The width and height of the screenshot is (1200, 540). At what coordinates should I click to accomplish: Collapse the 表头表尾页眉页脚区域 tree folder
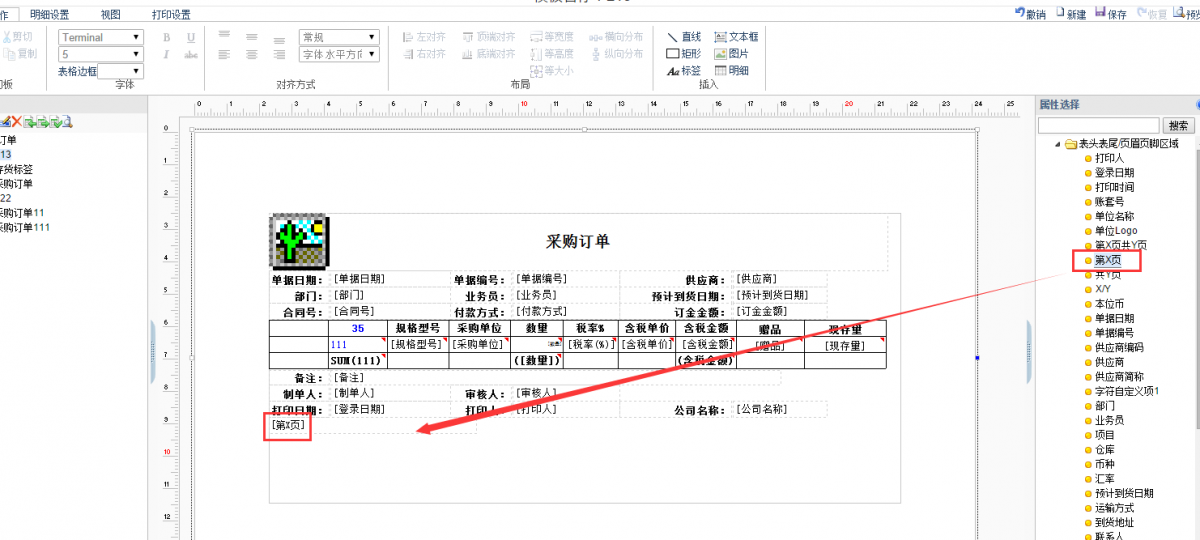(x=1057, y=144)
